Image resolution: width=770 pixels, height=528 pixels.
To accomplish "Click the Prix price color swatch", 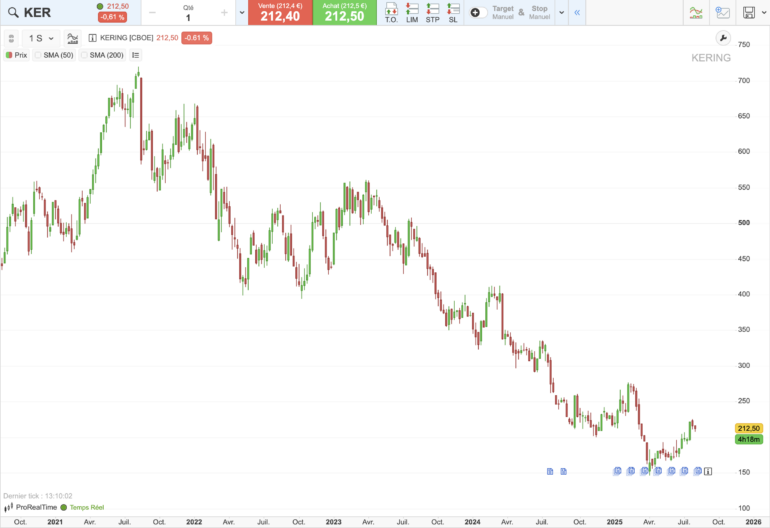I will pyautogui.click(x=8, y=55).
